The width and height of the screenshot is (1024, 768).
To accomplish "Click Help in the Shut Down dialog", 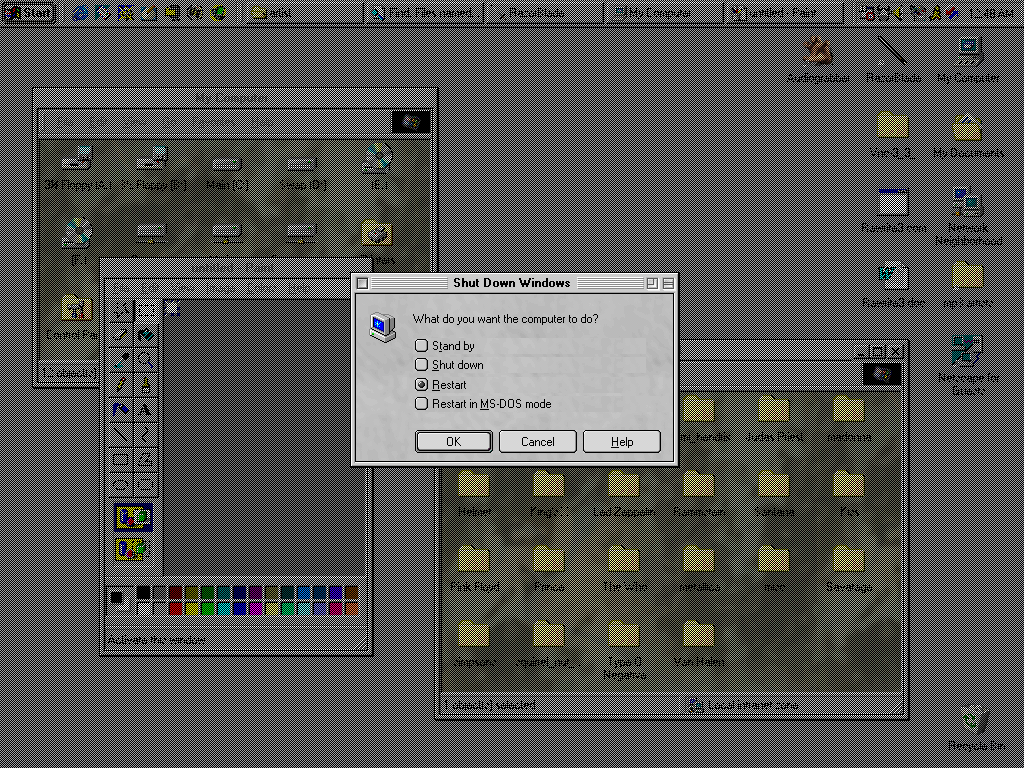I will pos(622,441).
